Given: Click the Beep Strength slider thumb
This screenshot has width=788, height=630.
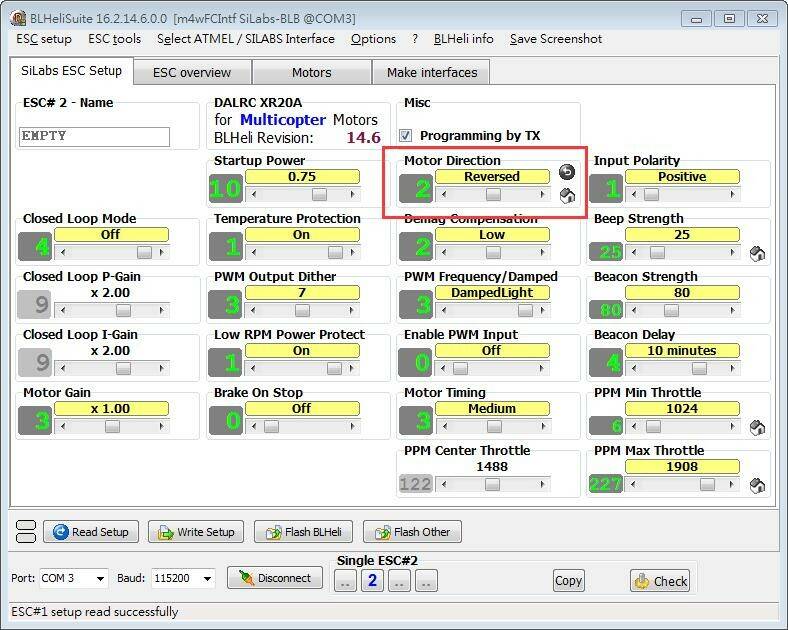Looking at the screenshot, I should tap(657, 252).
